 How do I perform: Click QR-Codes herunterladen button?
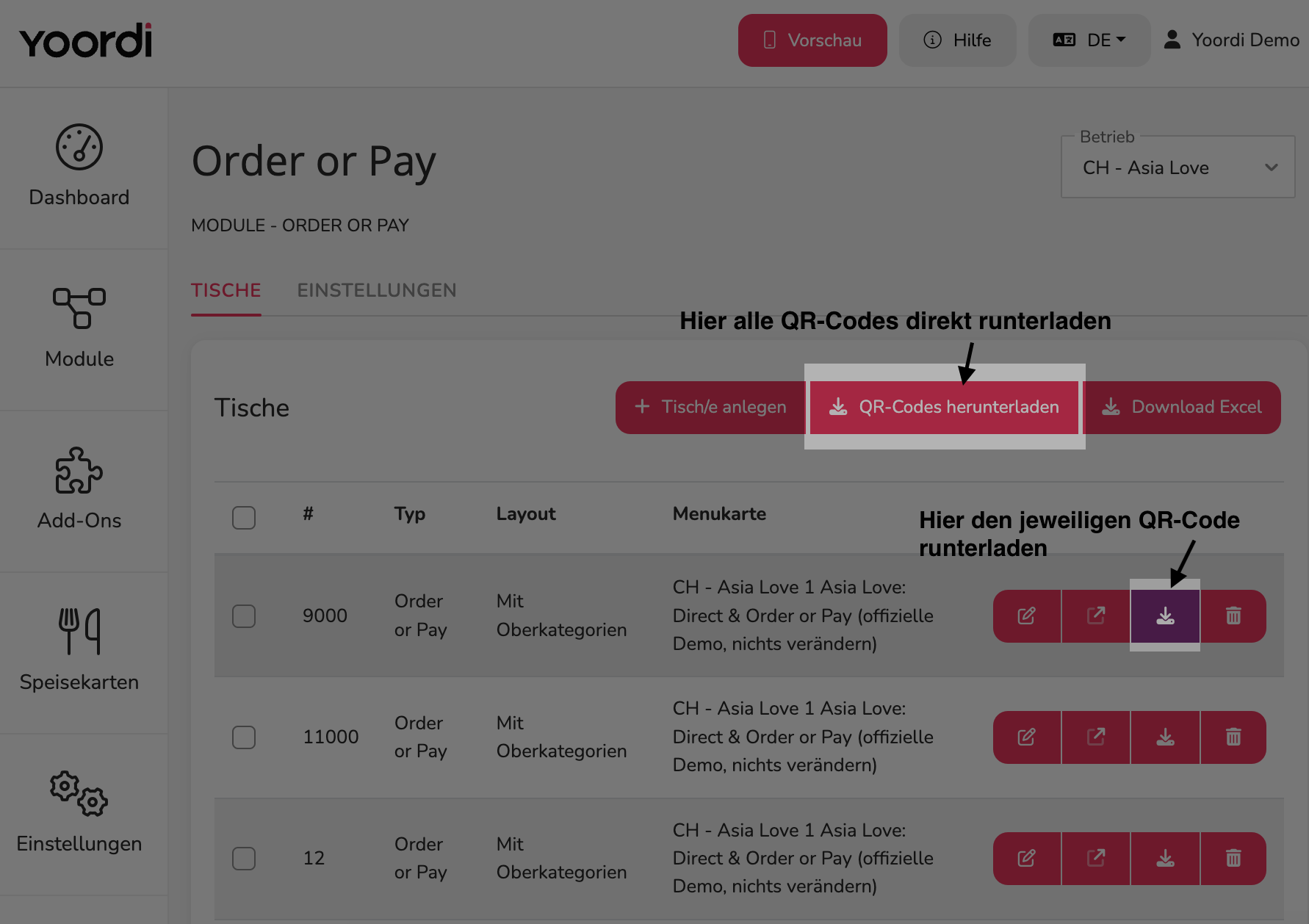(x=945, y=407)
